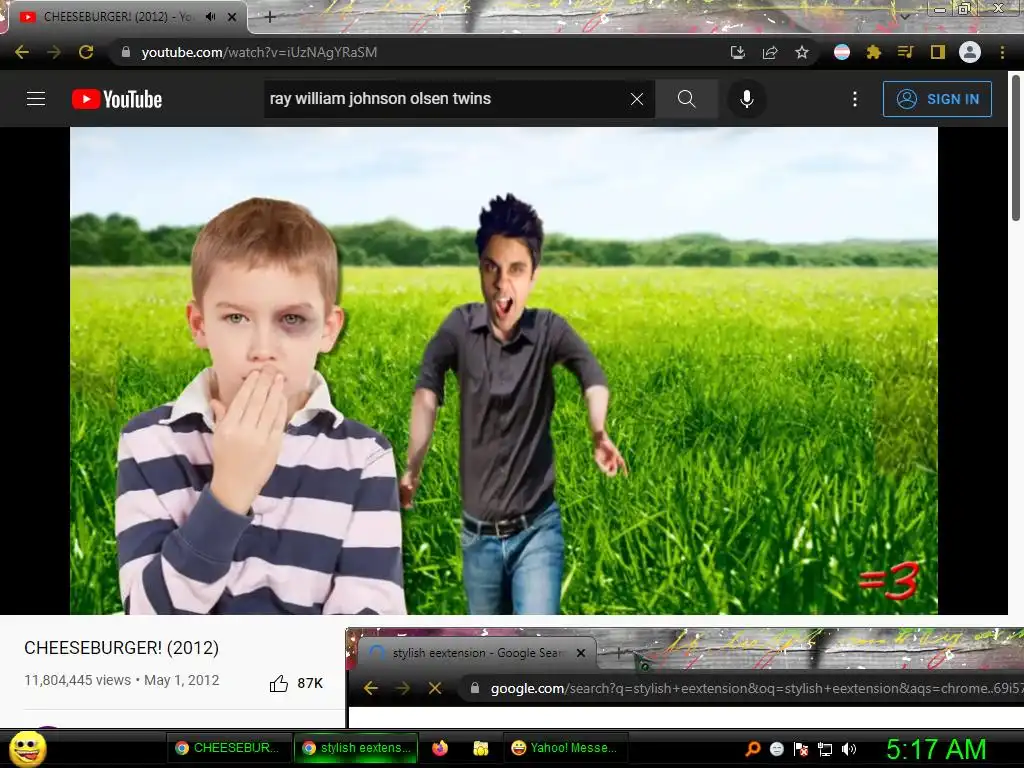This screenshot has height=768, width=1024.
Task: Mute the tab via the speaker icon
Action: coord(210,16)
